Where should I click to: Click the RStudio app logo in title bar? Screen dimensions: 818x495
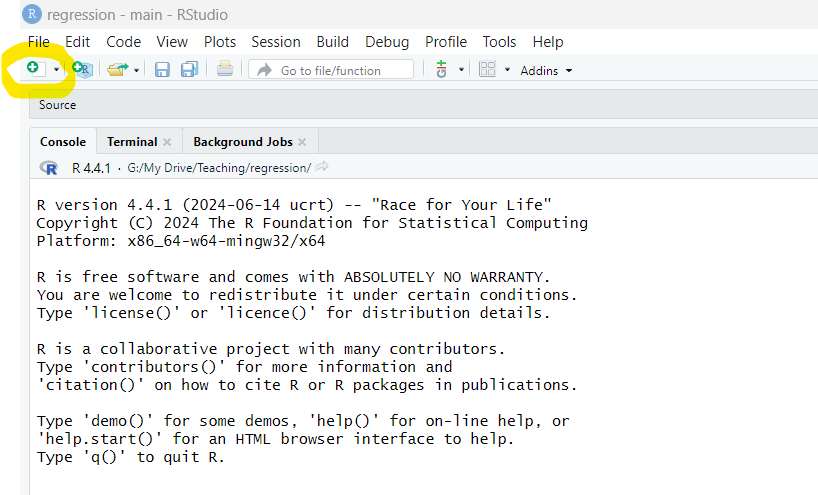32,14
